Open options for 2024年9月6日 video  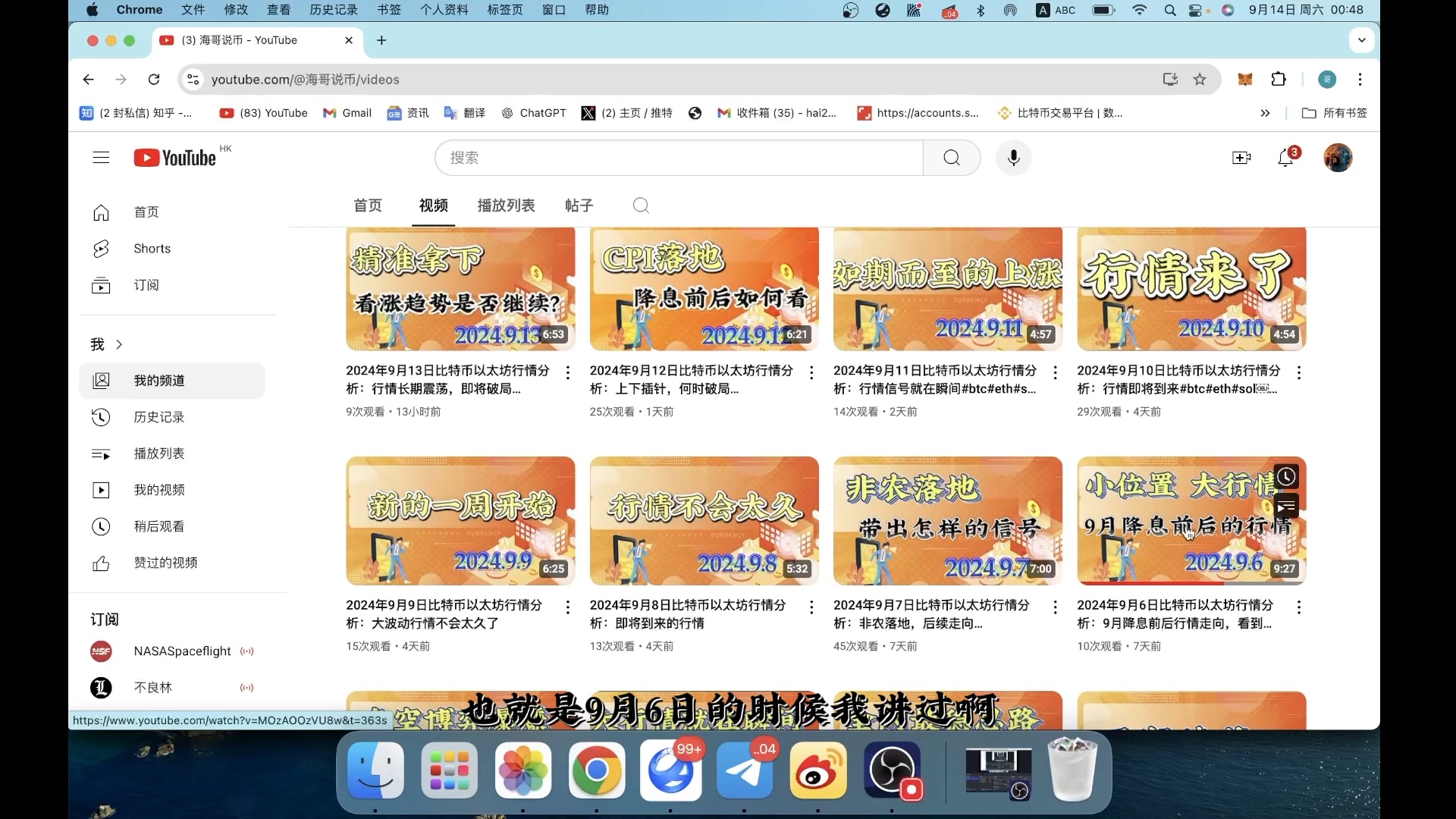point(1299,607)
